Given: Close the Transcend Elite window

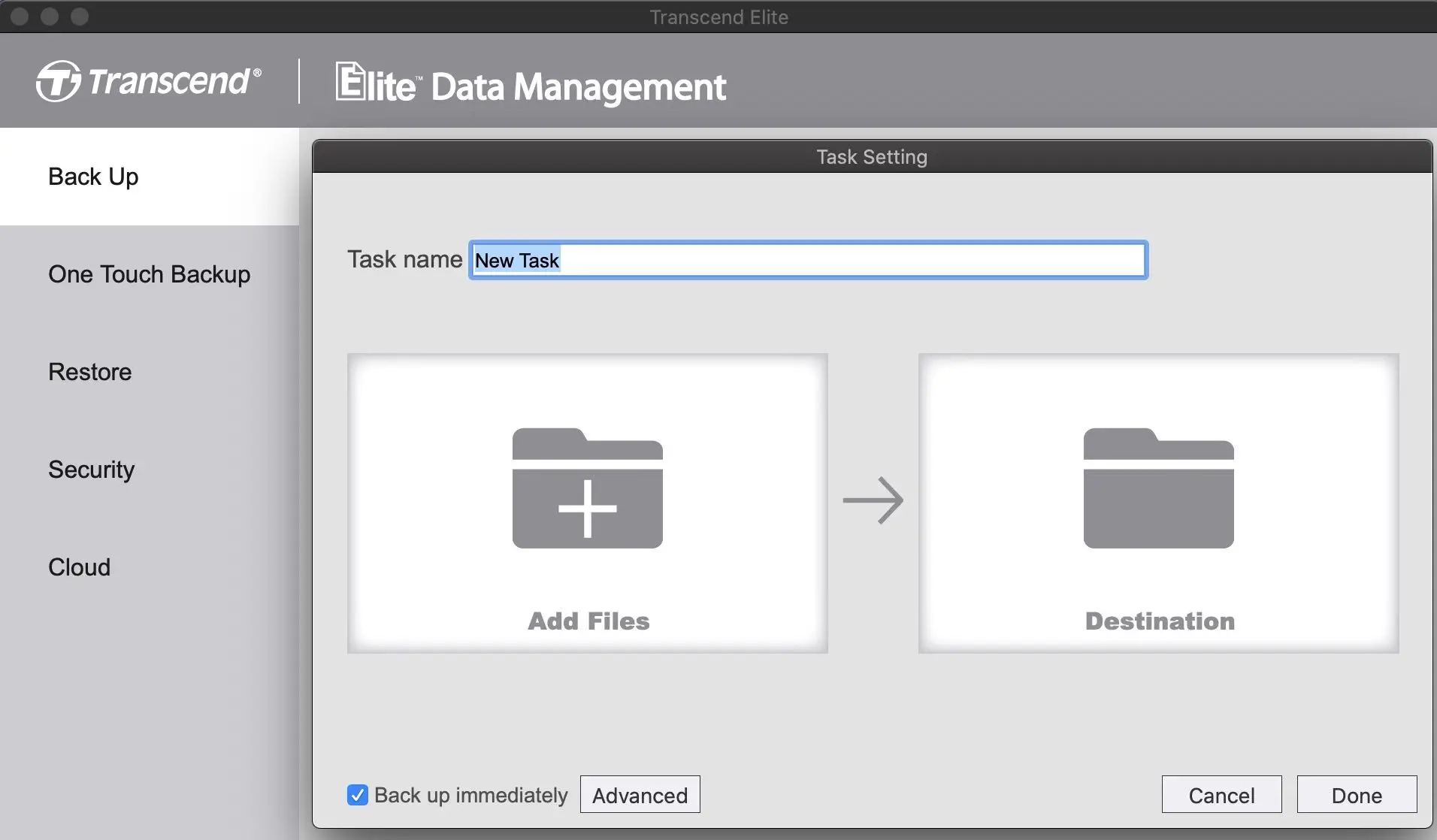Looking at the screenshot, I should [x=20, y=17].
